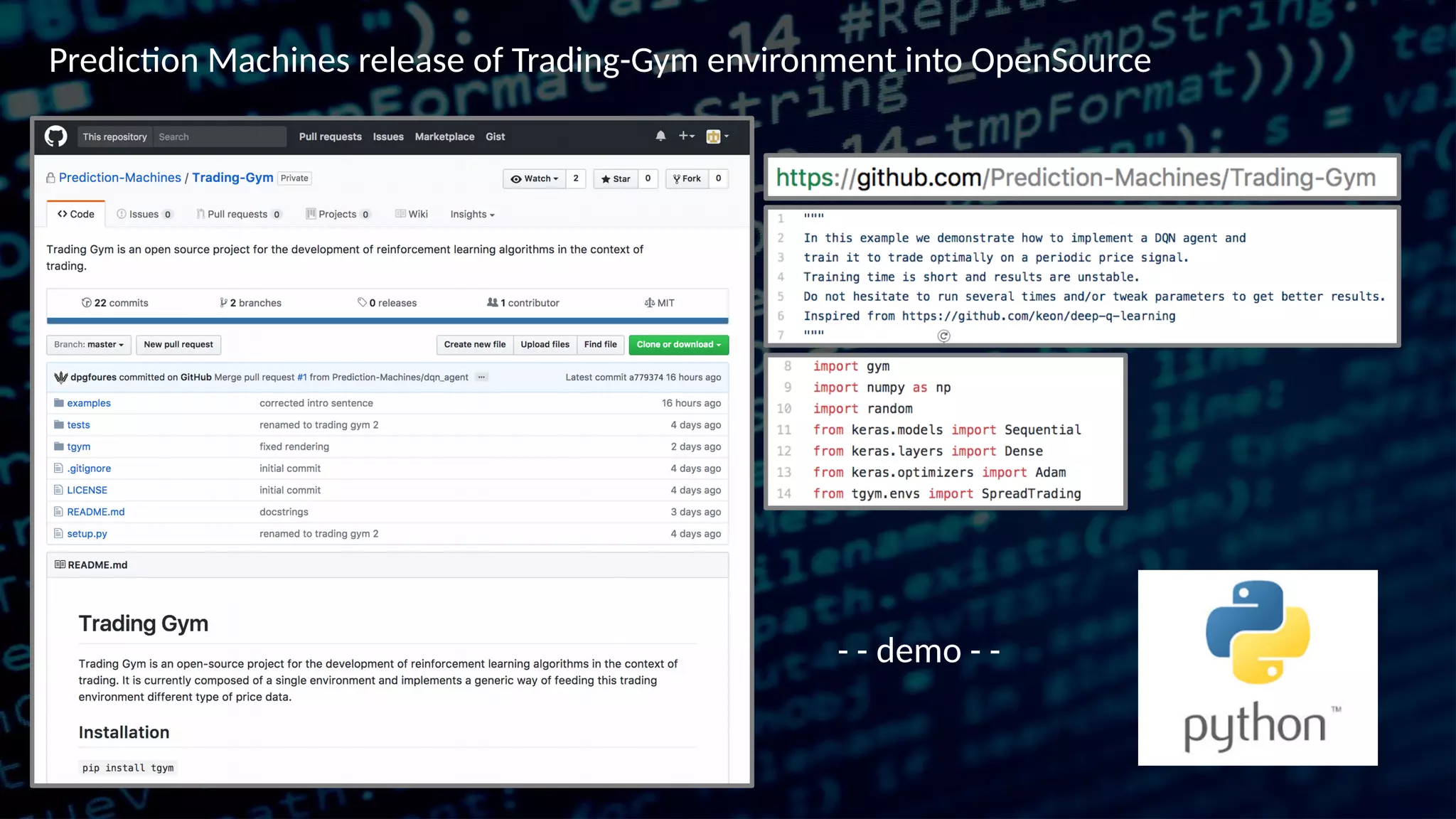Switch to the Projects 0 tab

tap(338, 214)
